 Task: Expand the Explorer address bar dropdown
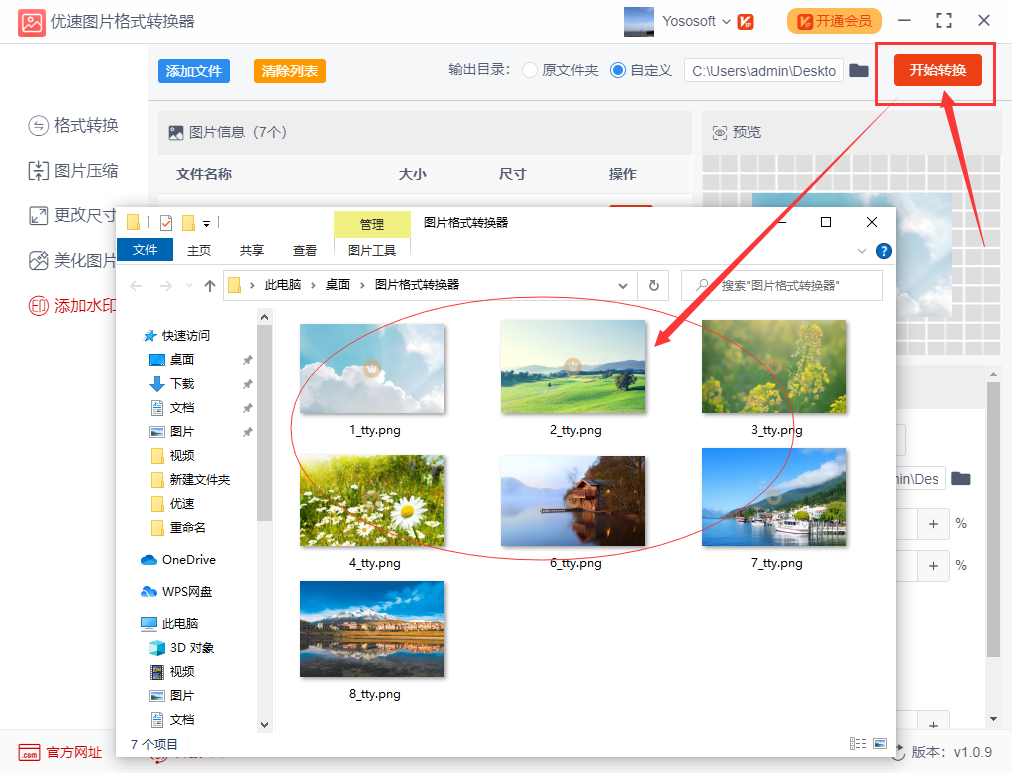[622, 285]
